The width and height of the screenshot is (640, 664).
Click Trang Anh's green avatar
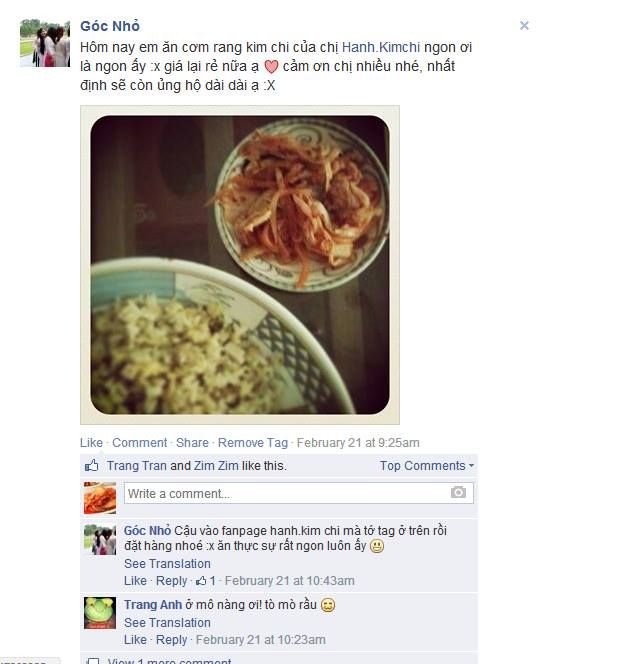point(100,613)
